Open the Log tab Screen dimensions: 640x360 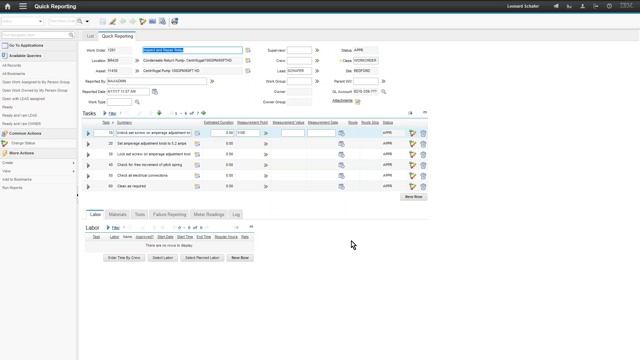[236, 214]
